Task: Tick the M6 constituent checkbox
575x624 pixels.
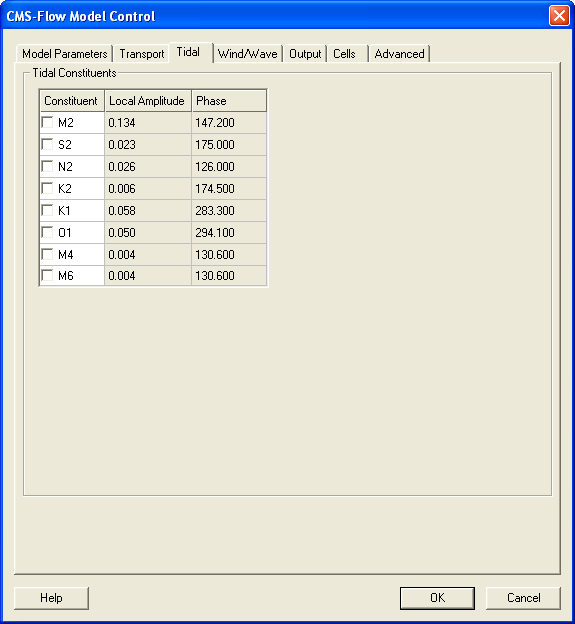Action: tap(47, 275)
